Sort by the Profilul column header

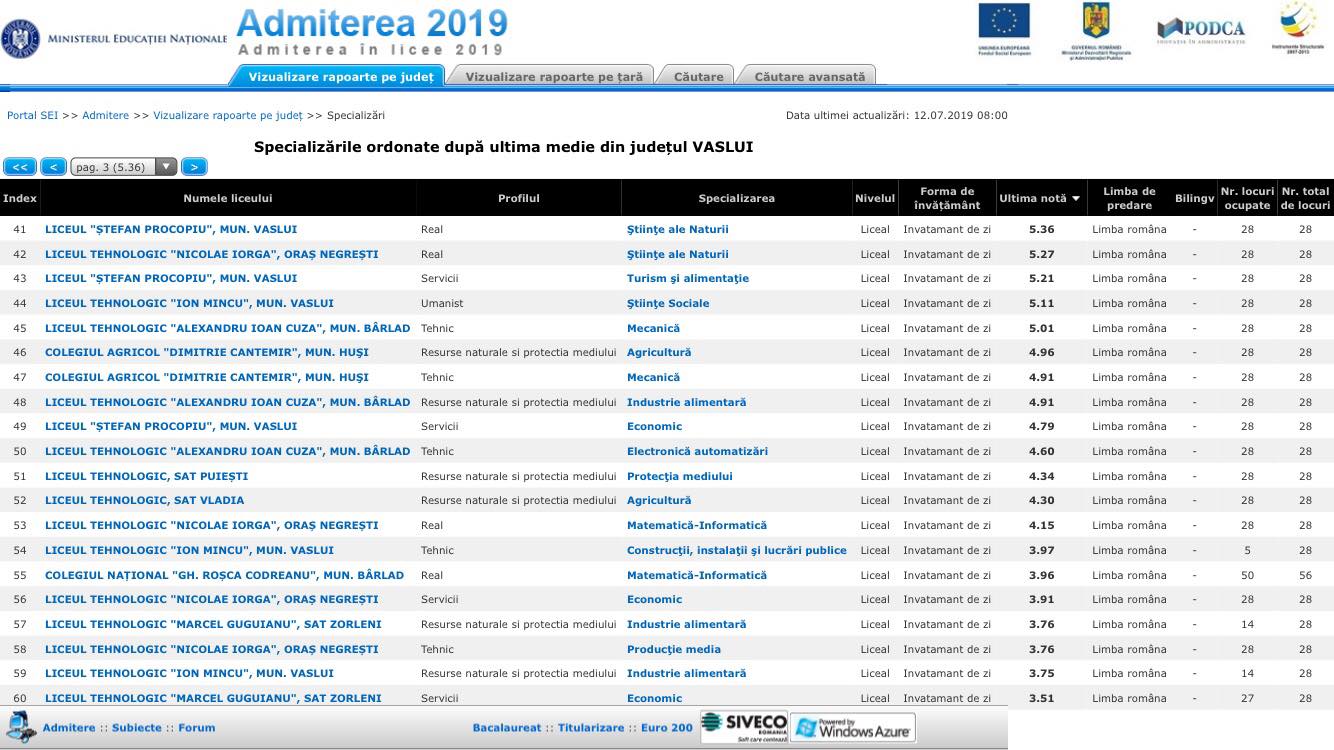point(519,198)
